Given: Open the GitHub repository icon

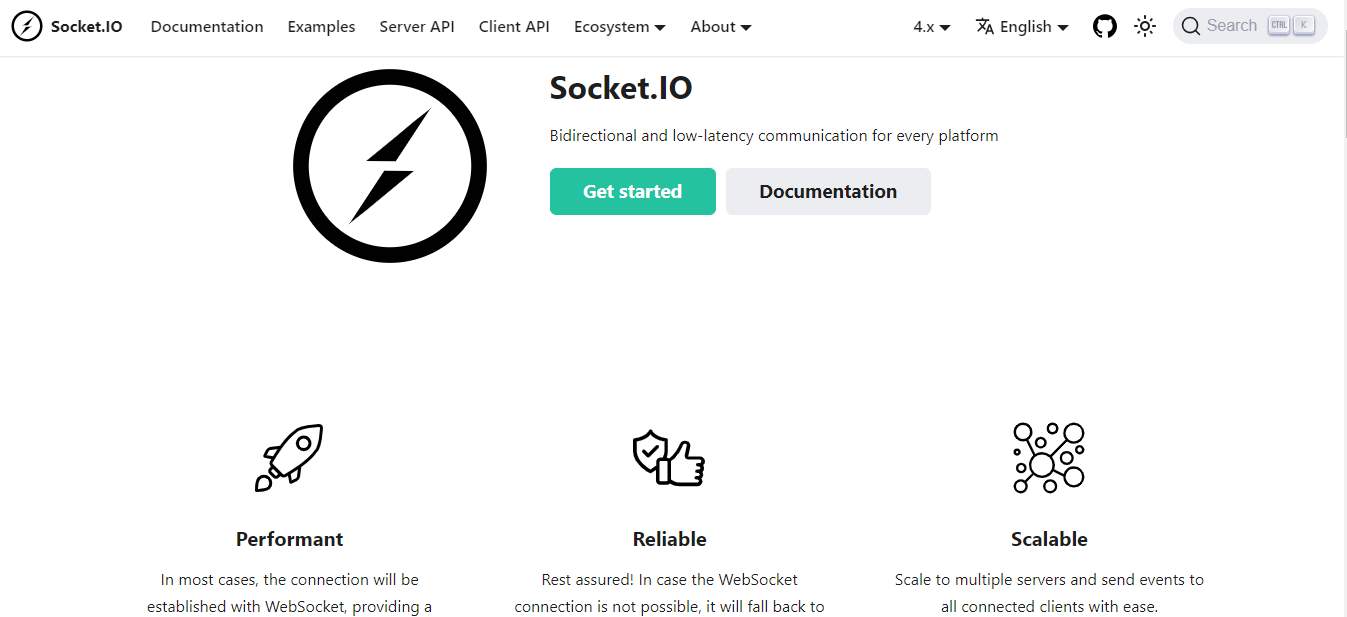Looking at the screenshot, I should tap(1104, 27).
